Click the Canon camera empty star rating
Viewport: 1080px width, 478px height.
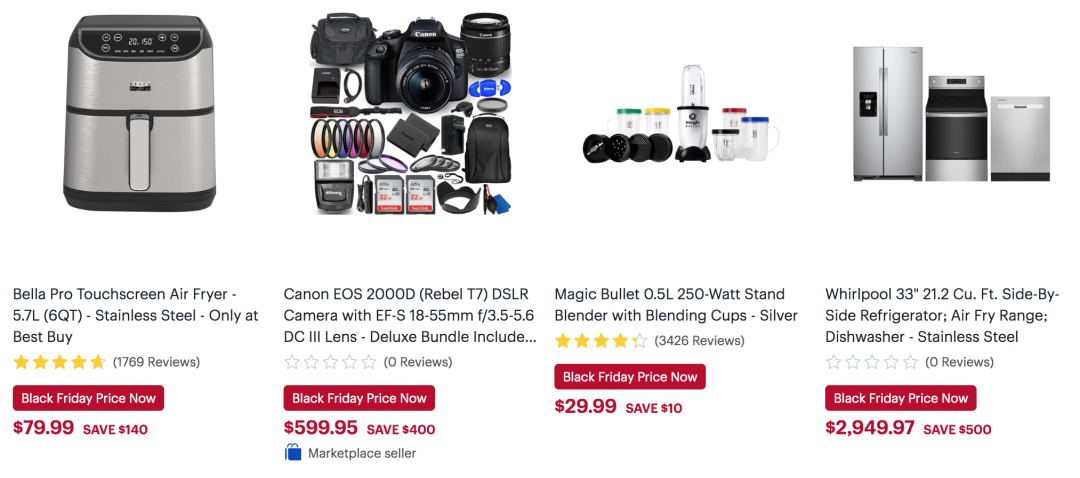coord(330,362)
